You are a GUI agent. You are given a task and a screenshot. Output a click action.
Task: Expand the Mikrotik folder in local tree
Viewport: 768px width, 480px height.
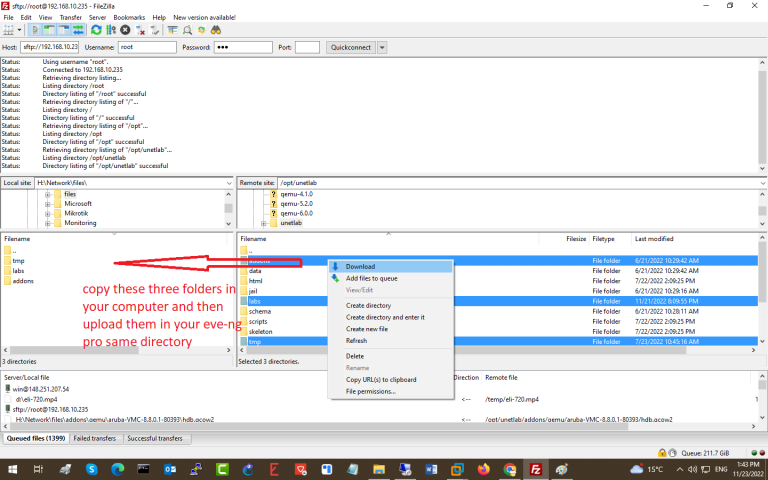click(47, 213)
